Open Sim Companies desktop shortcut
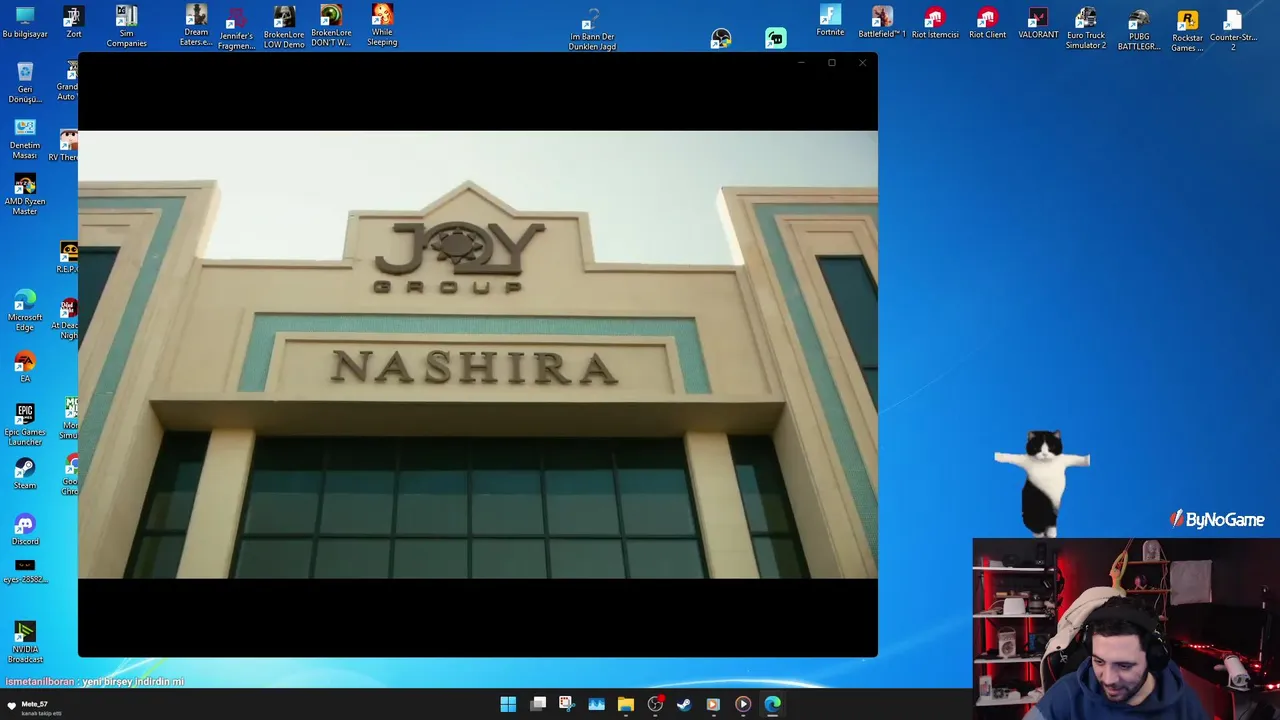Screen dimensions: 1280x720 [x=126, y=26]
